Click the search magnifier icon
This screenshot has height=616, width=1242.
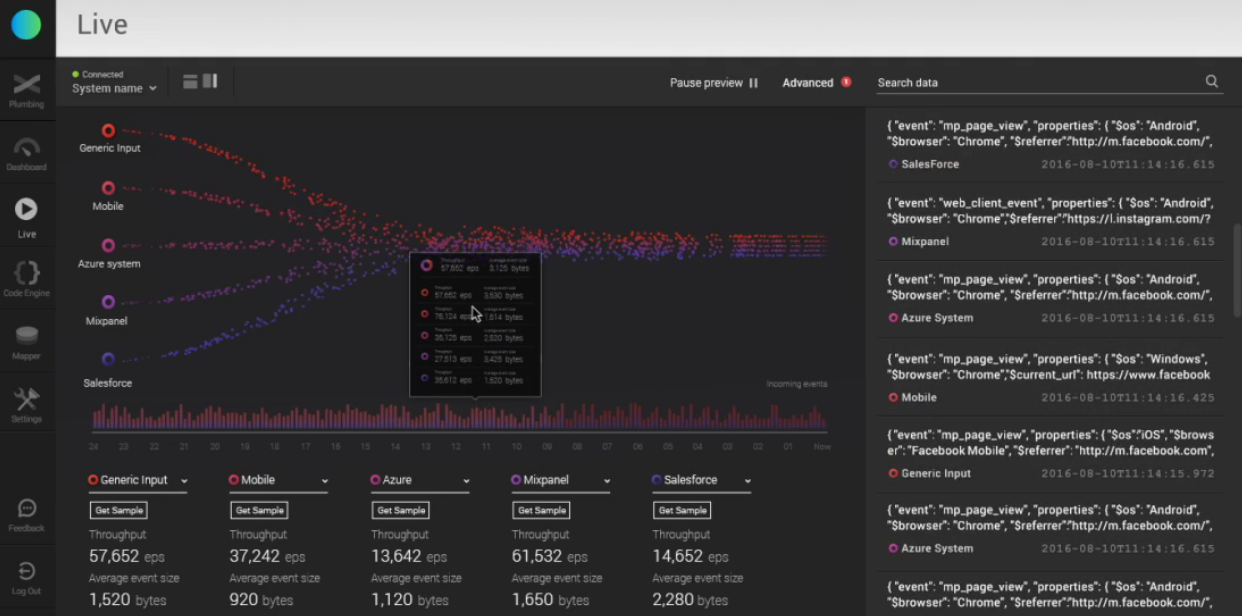pyautogui.click(x=1212, y=82)
